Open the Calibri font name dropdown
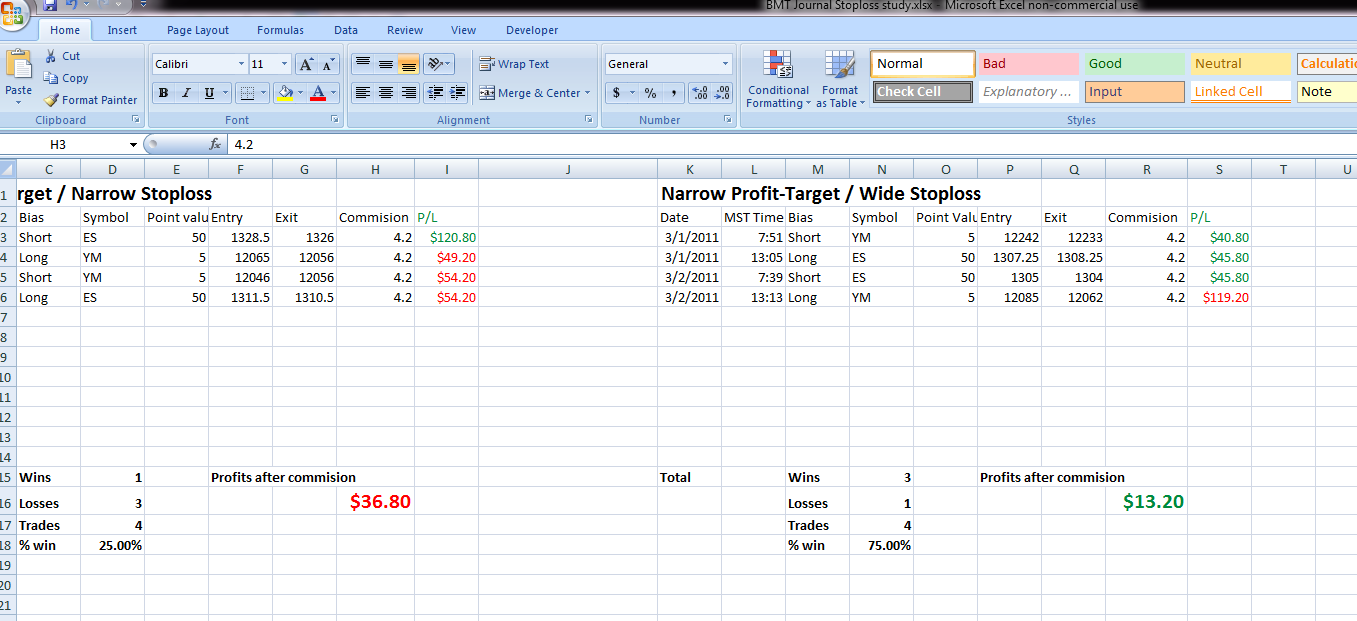Viewport: 1357px width, 621px height. 241,64
